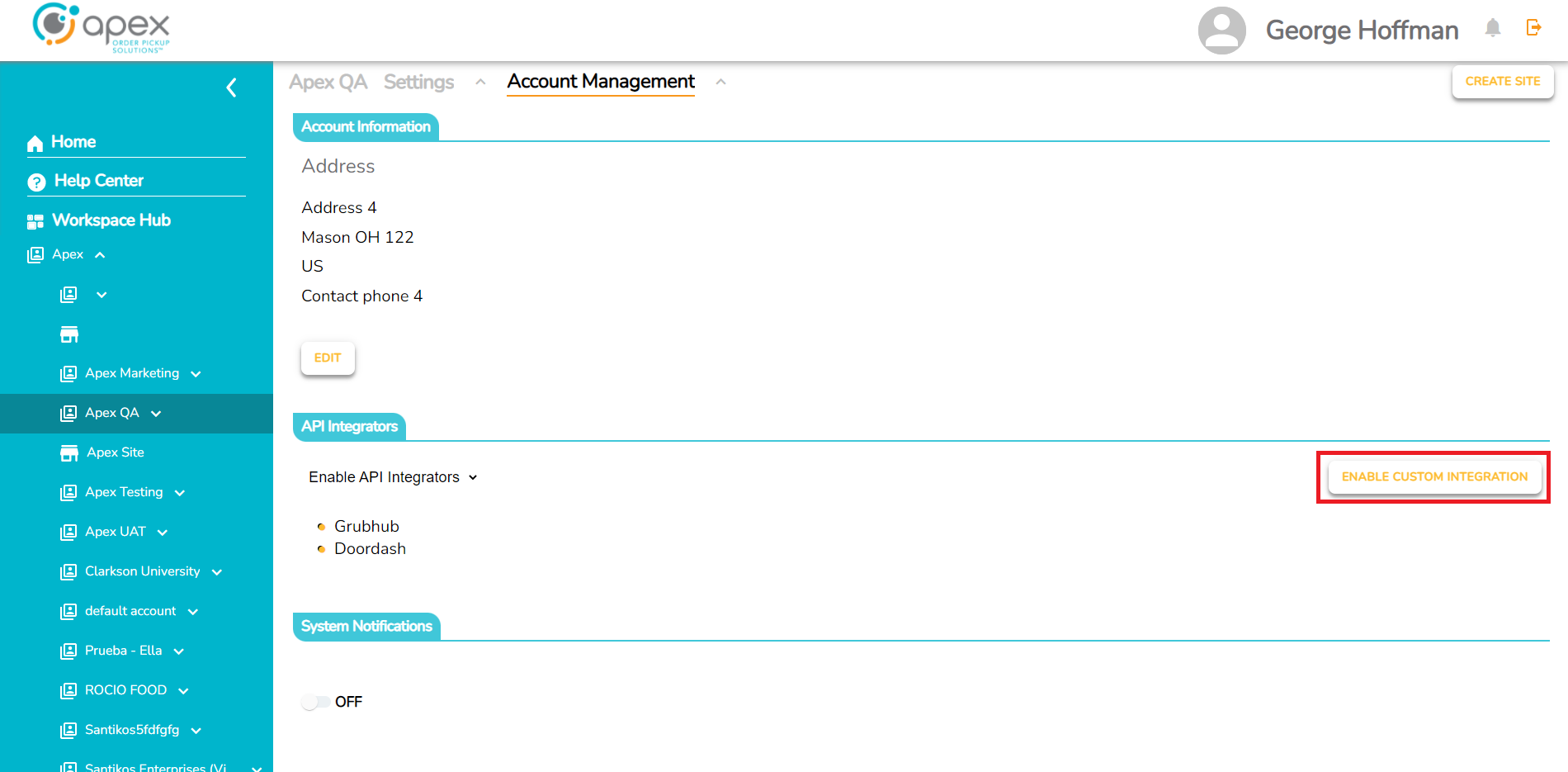Click the unnamed storefront icon in sidebar
The width and height of the screenshot is (1568, 772).
coord(69,334)
